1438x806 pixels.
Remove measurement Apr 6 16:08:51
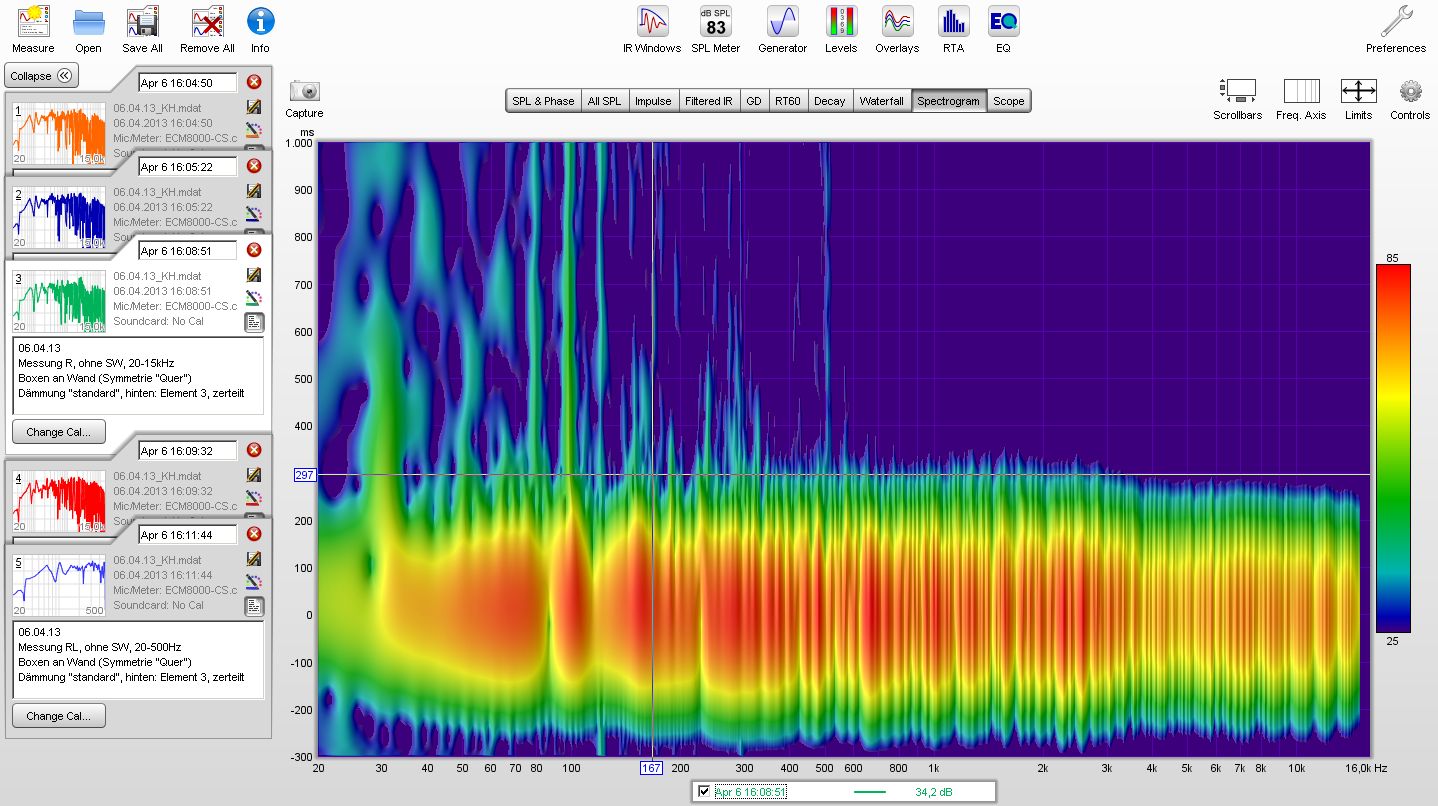click(x=254, y=250)
